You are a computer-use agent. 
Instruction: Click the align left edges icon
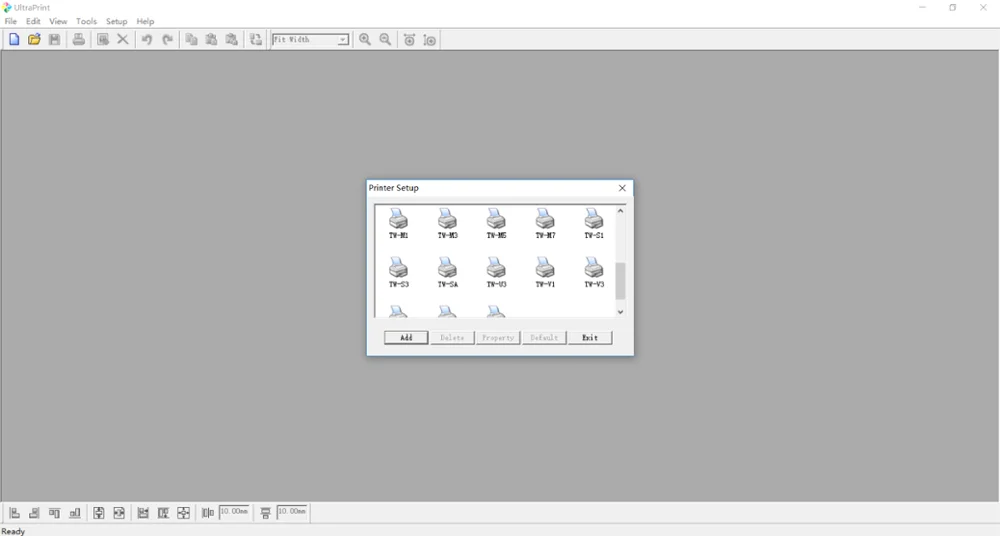click(14, 512)
